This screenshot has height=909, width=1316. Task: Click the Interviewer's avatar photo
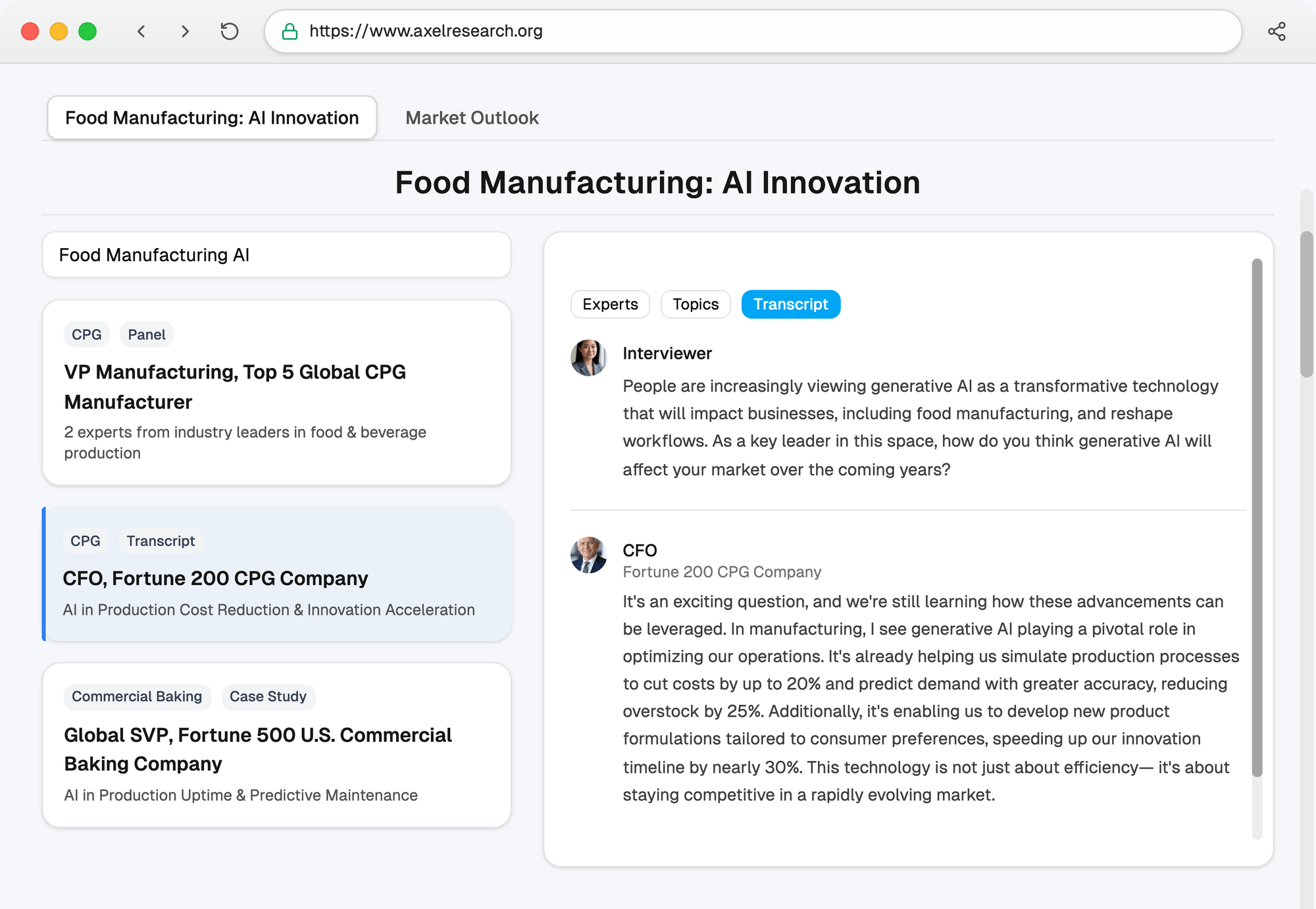(589, 359)
